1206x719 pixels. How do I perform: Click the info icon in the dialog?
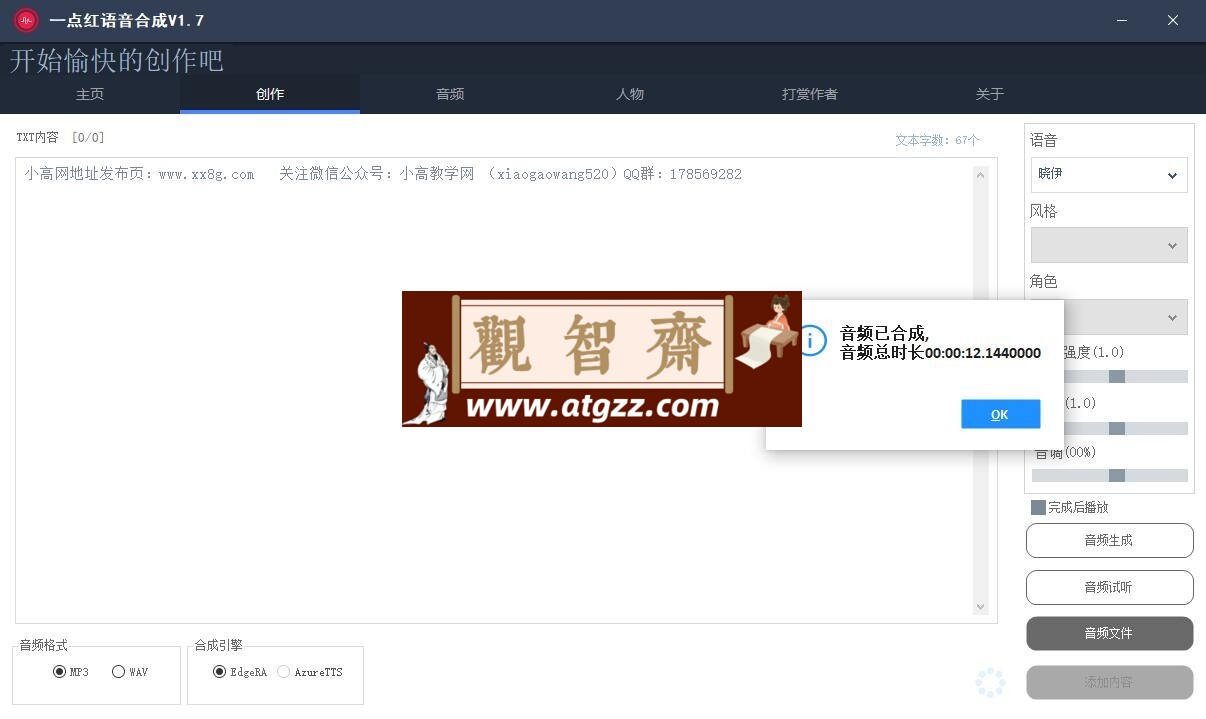(x=810, y=340)
